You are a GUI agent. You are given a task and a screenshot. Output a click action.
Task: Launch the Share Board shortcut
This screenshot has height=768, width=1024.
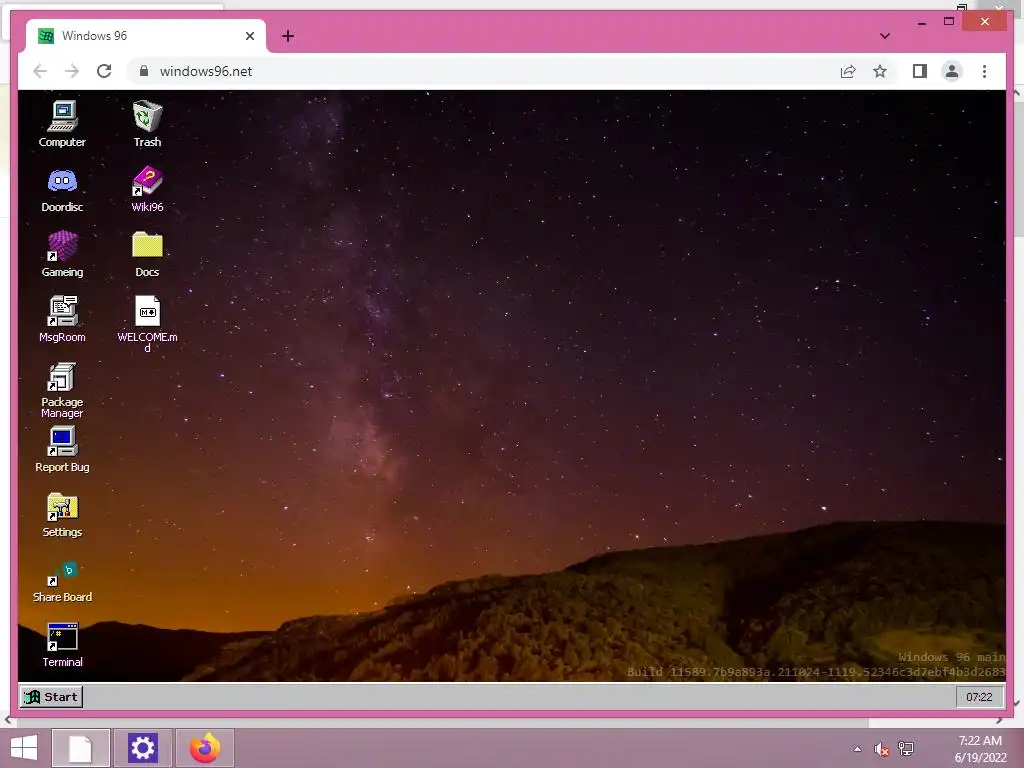[x=62, y=580]
